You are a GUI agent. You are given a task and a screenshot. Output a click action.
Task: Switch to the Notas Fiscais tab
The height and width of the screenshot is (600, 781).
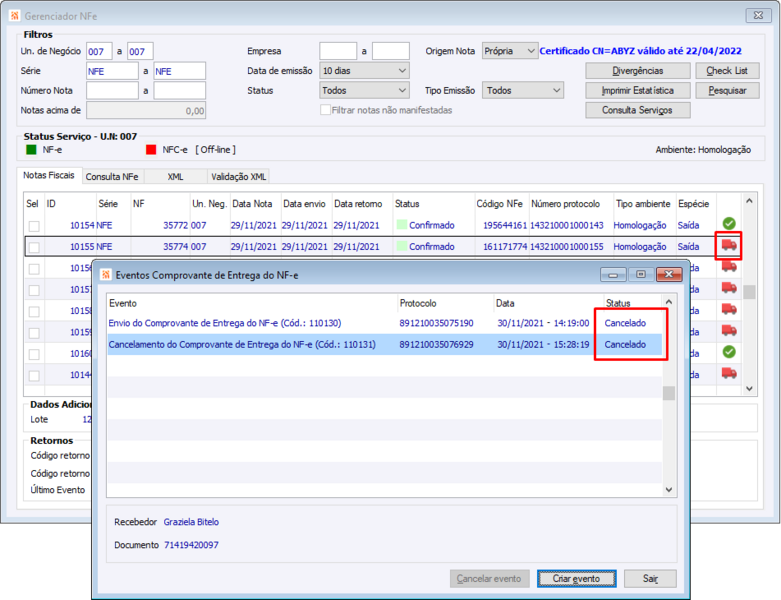click(x=49, y=175)
